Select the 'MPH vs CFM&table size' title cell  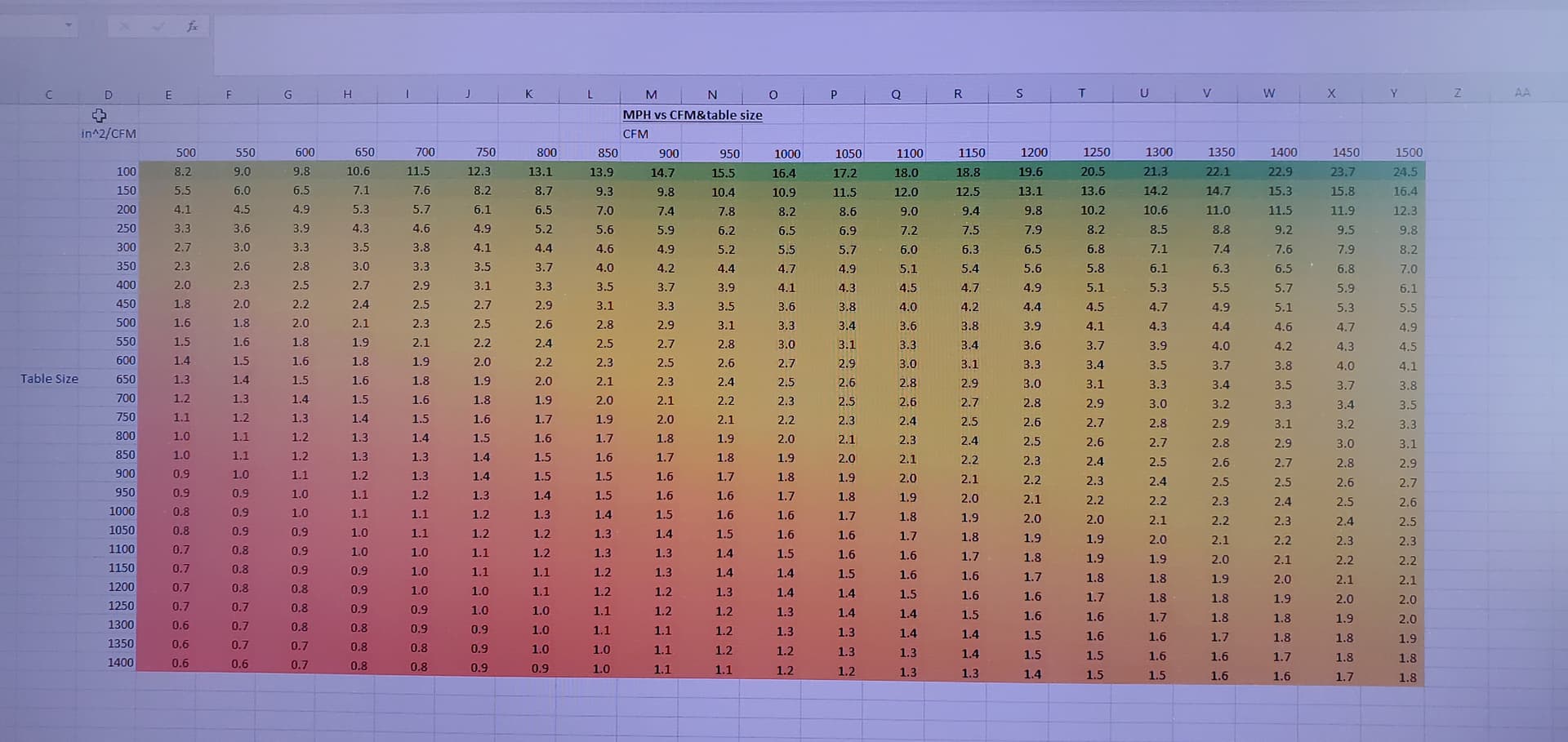click(x=692, y=115)
